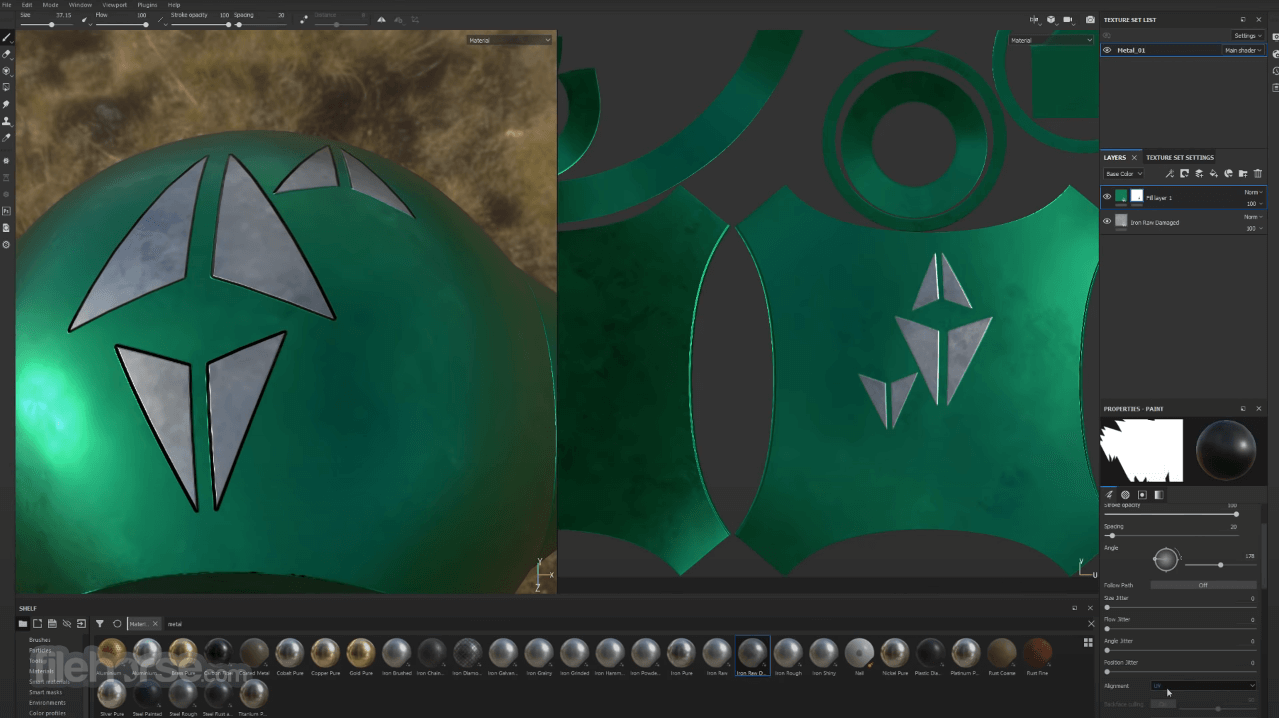
Task: Open the right viewport Material dropdown
Action: [1051, 40]
